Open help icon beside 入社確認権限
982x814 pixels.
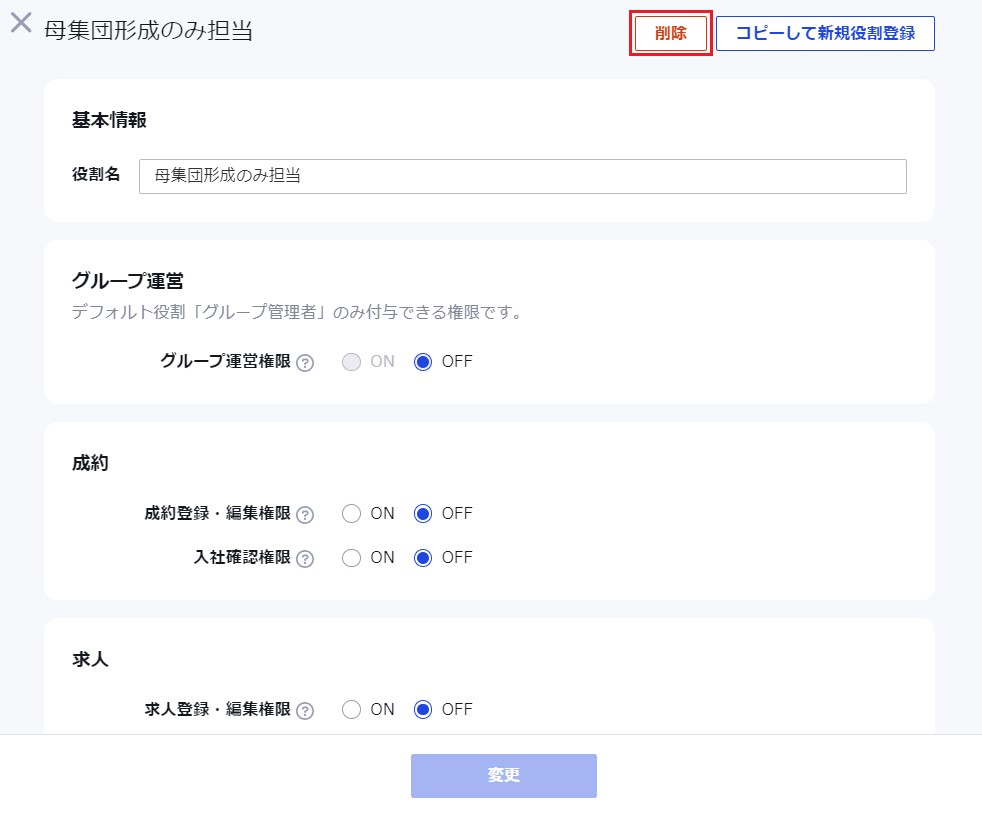point(305,559)
